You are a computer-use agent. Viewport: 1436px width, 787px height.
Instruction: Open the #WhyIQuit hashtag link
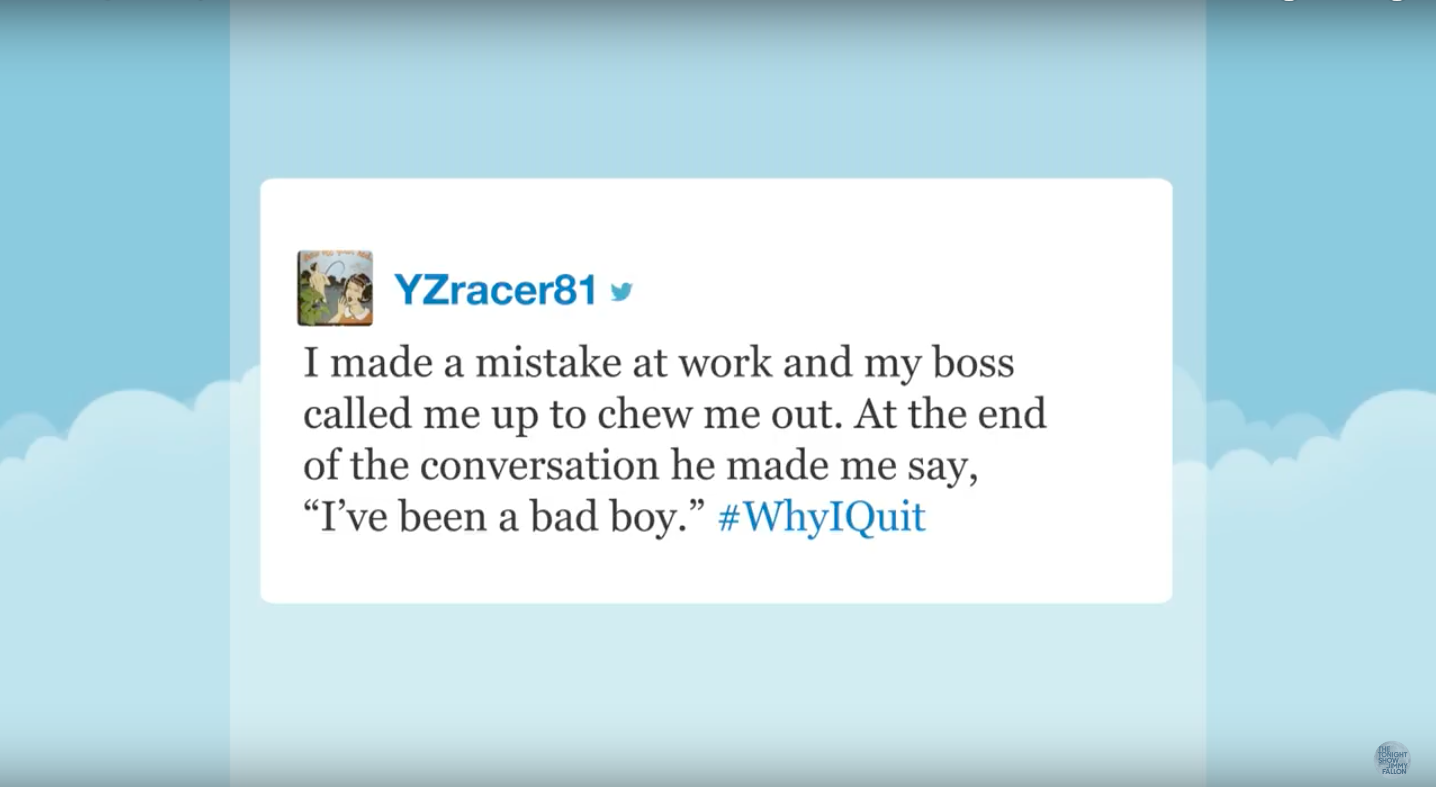pyautogui.click(x=822, y=517)
